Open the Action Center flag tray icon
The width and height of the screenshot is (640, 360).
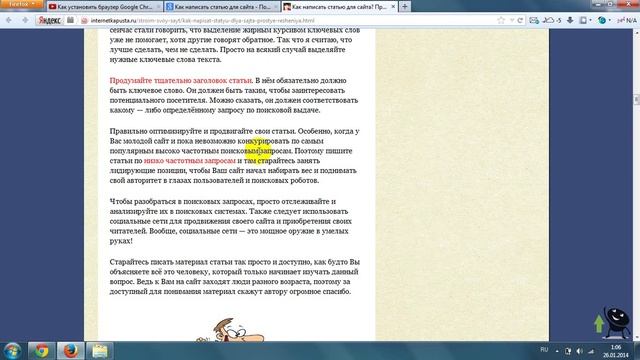pyautogui.click(x=568, y=351)
